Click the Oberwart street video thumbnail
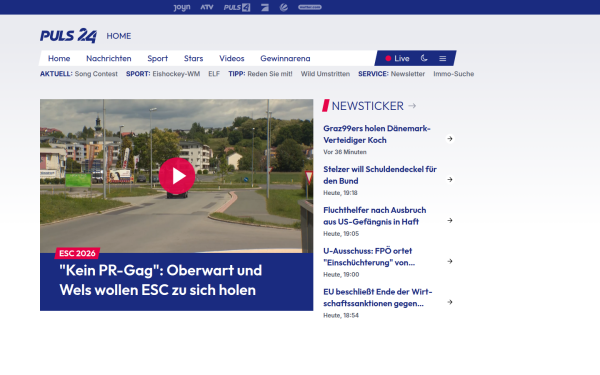 tap(176, 176)
